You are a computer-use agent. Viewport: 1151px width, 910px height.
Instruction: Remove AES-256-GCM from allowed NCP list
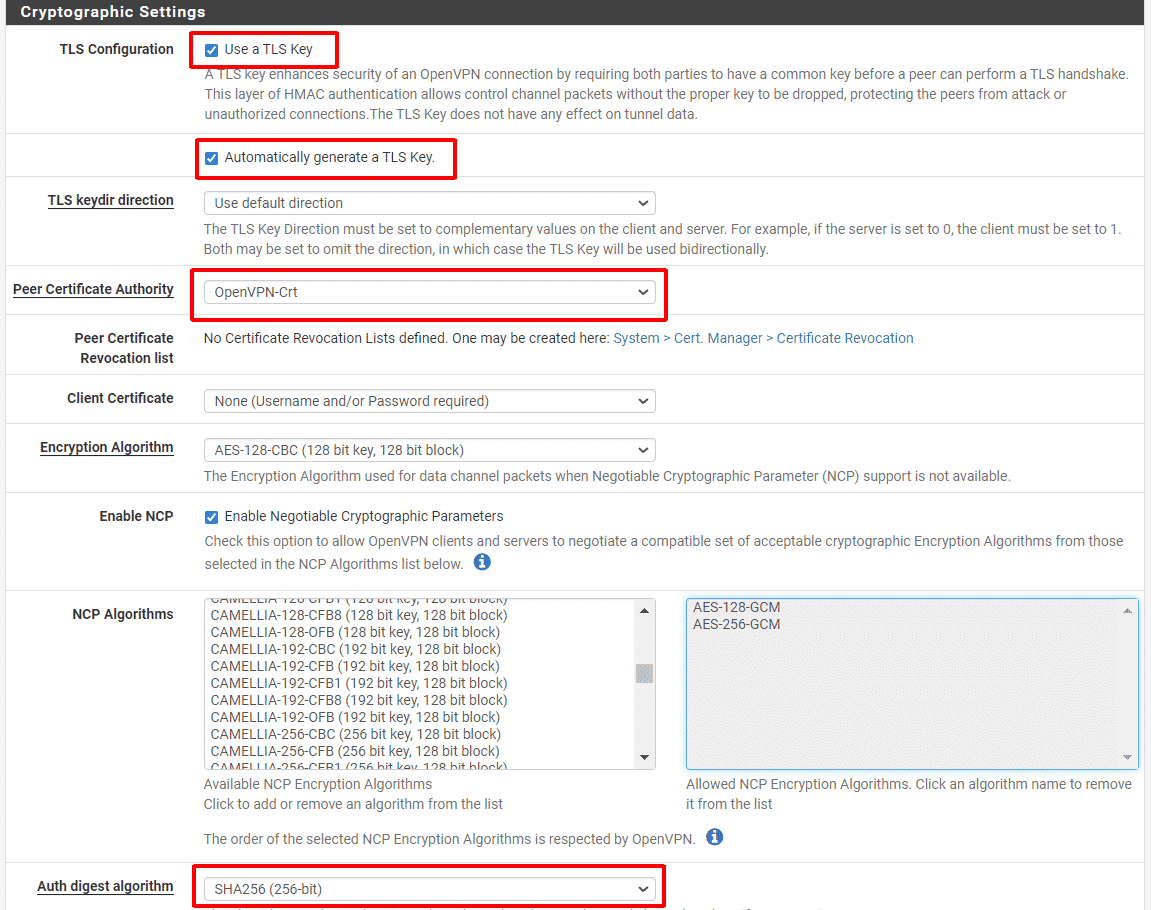(736, 624)
